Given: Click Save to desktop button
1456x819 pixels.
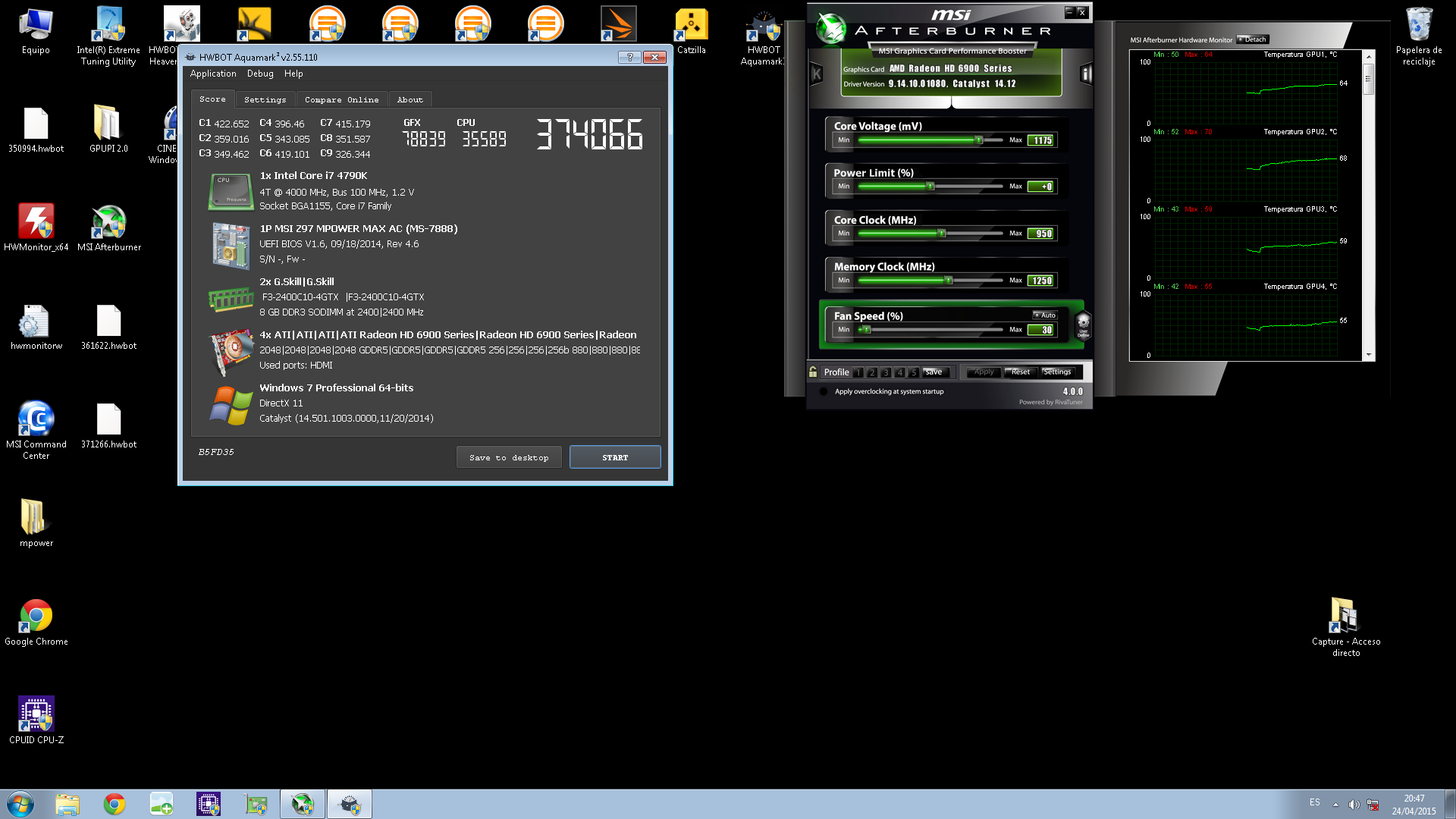Looking at the screenshot, I should [509, 457].
